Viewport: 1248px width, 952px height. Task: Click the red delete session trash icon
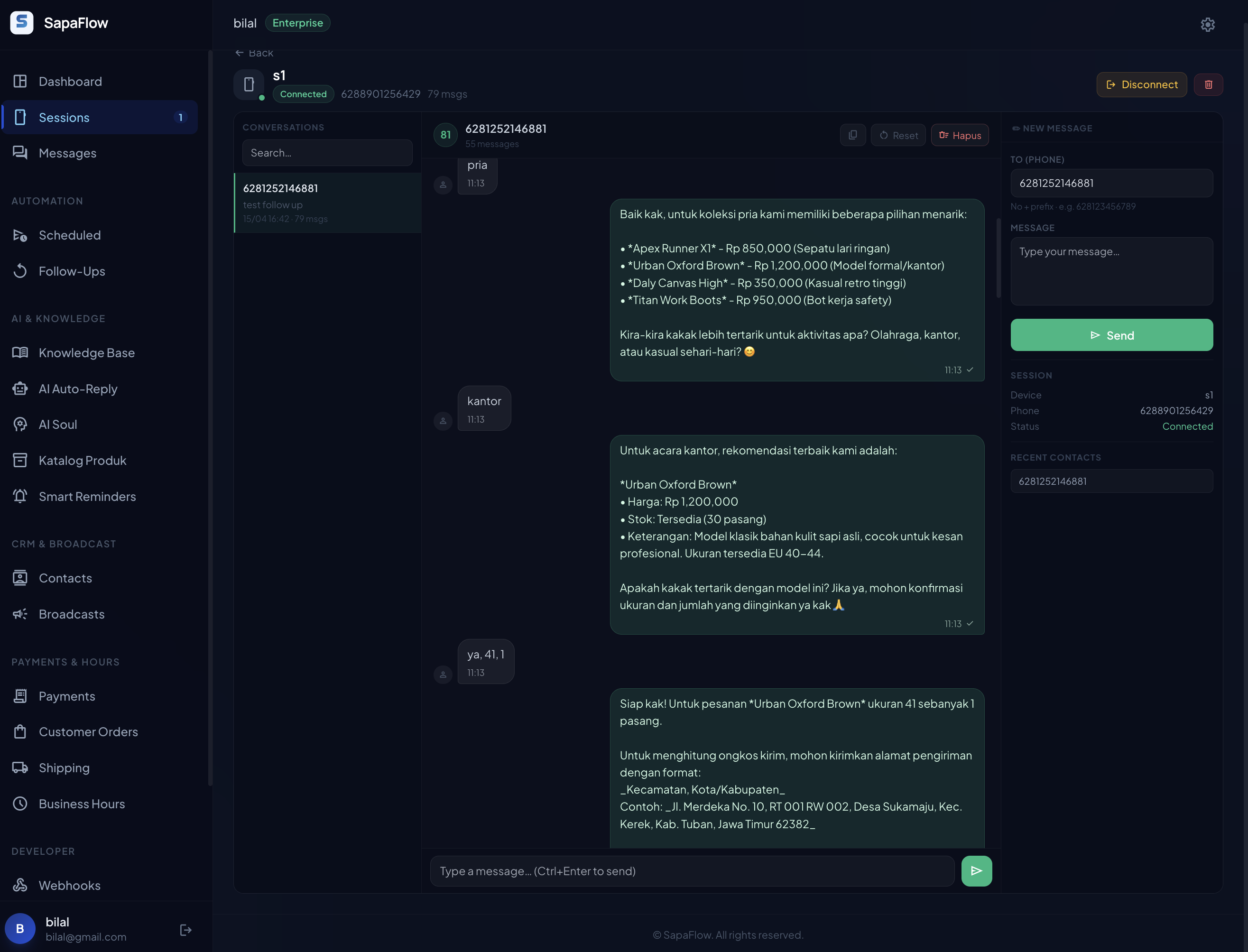[x=1208, y=84]
